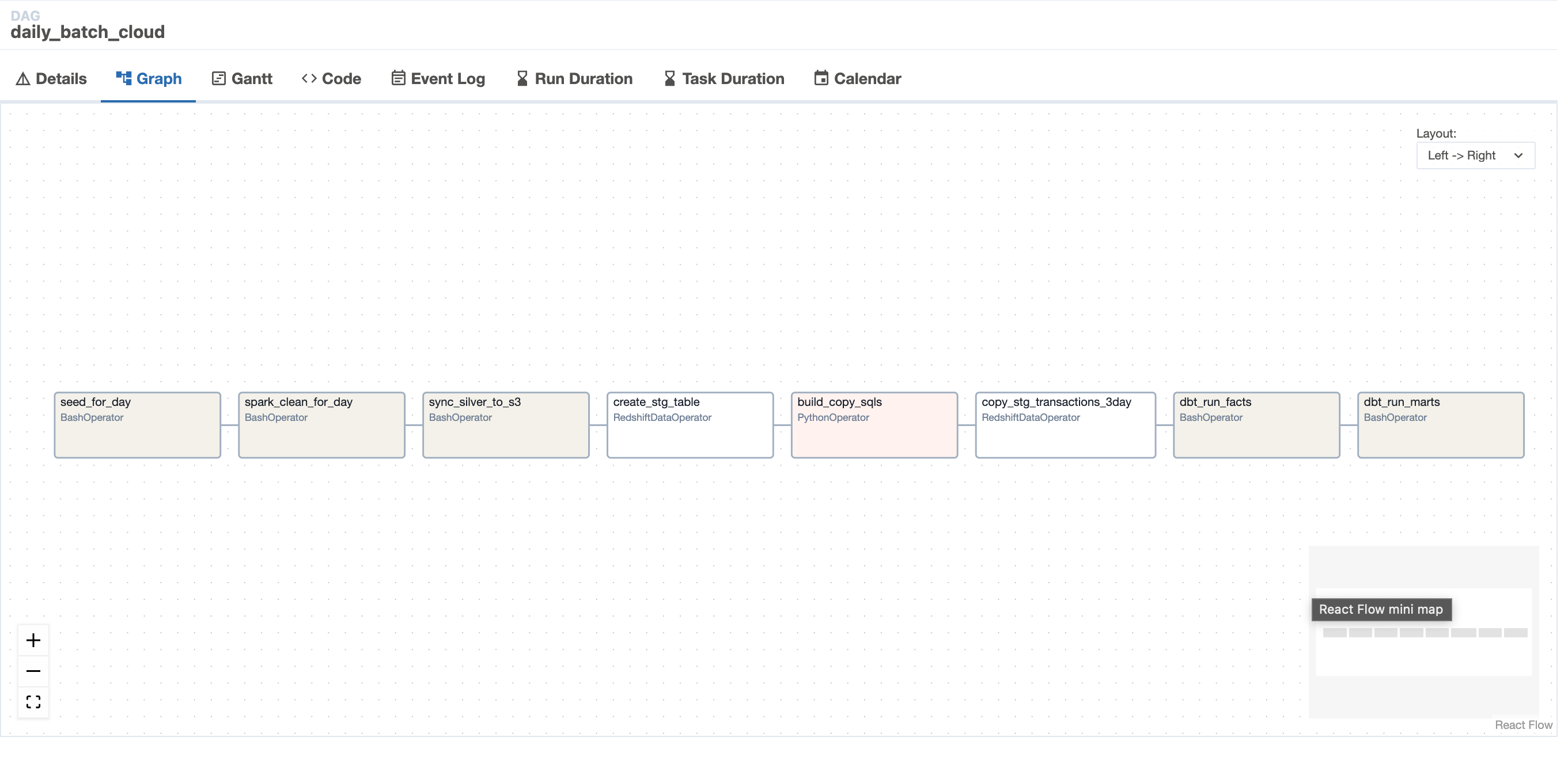
Task: Select the create_stg_table Redshift node
Action: [x=690, y=425]
